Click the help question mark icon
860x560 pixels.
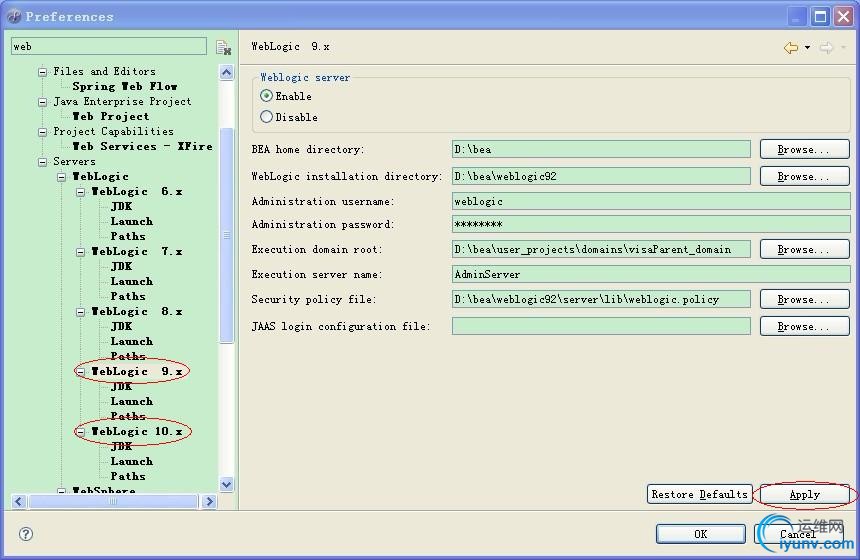[x=26, y=534]
